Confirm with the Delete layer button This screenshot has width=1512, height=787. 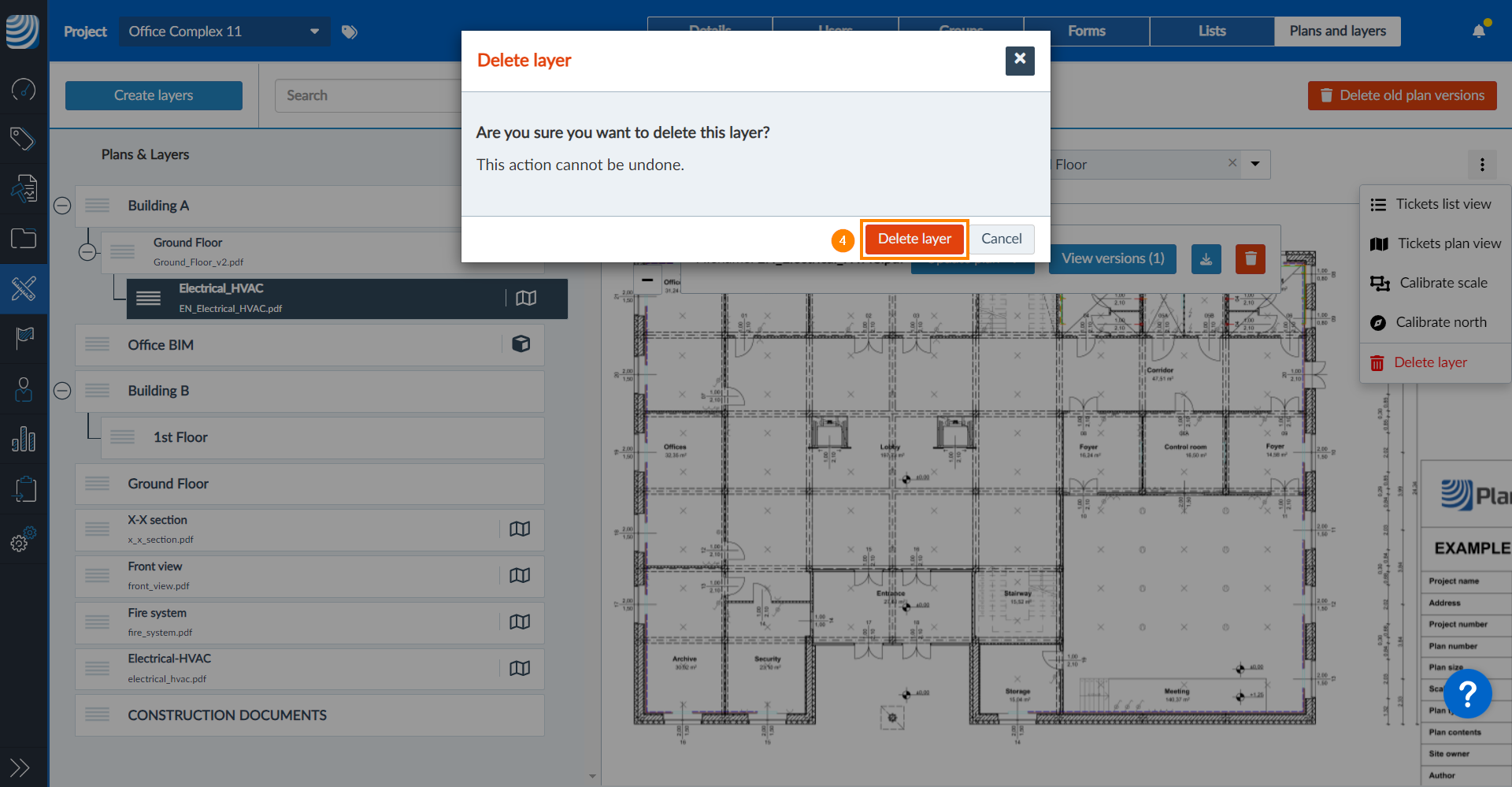click(x=914, y=239)
